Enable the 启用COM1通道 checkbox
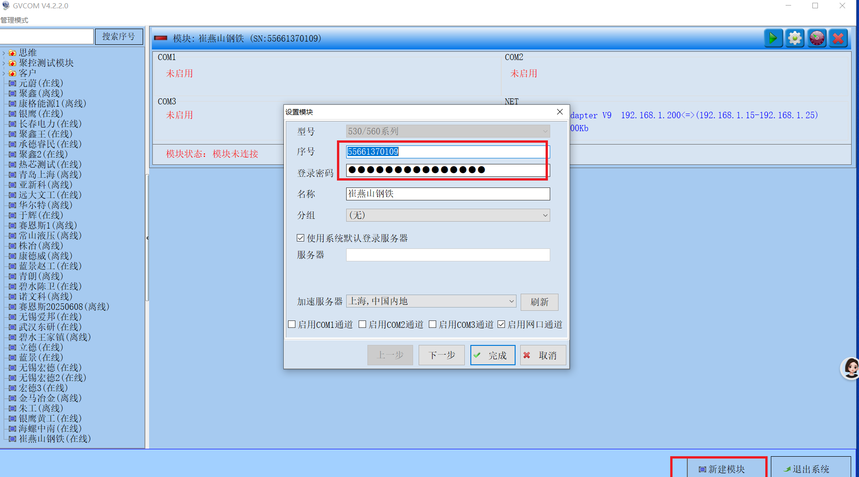 [292, 324]
